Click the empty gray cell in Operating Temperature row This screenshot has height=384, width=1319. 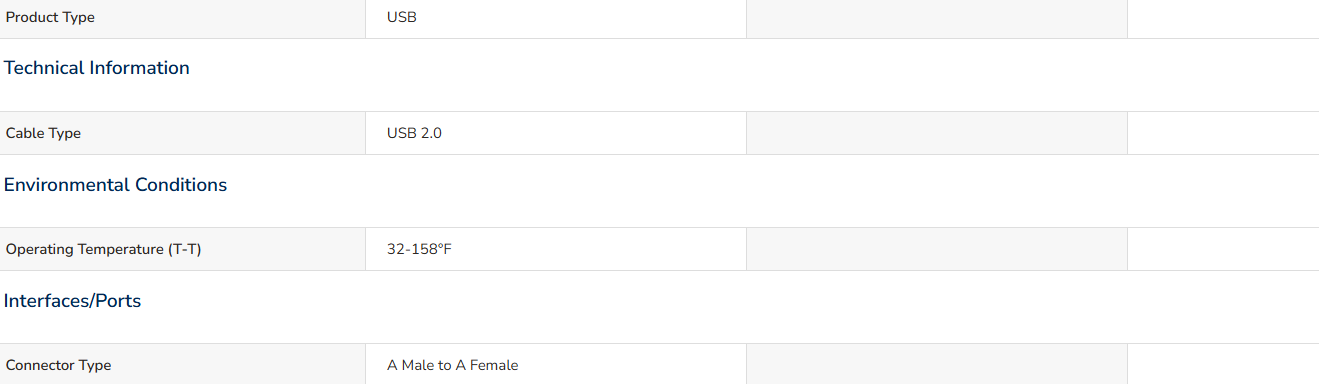click(x=937, y=249)
